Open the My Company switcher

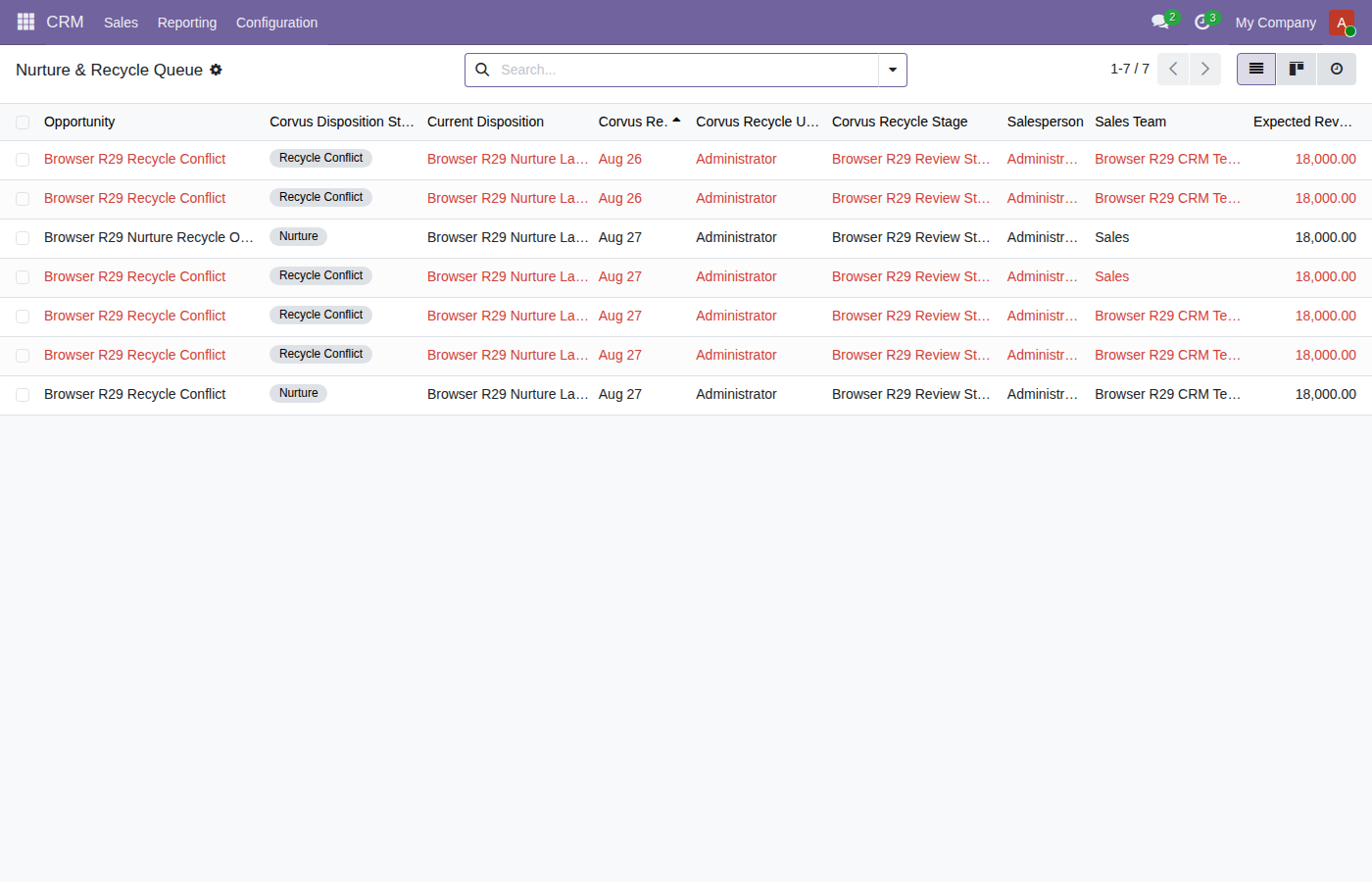coord(1276,23)
